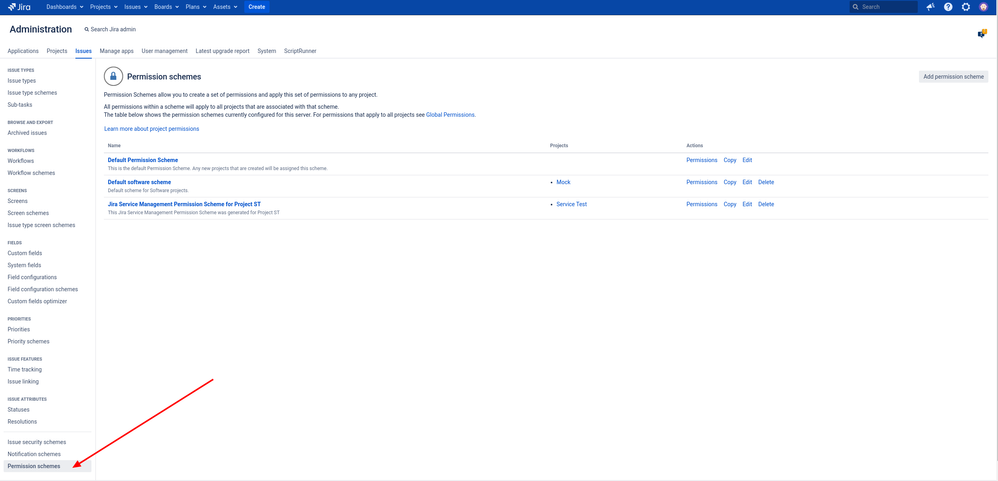This screenshot has width=998, height=481.
Task: Expand the Projects dropdown in the top bar
Action: tap(103, 6)
